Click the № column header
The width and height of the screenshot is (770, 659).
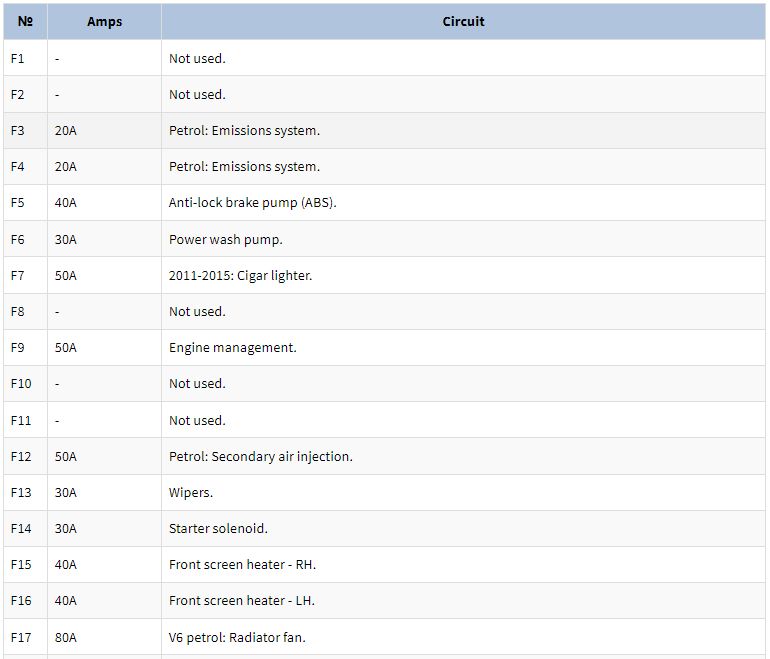pos(25,22)
